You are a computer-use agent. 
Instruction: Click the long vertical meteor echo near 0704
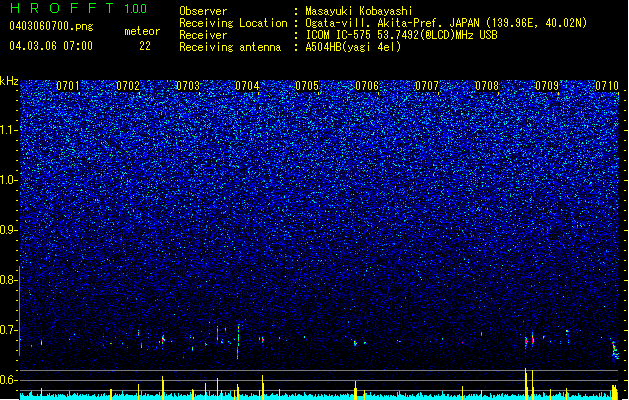coord(238,341)
